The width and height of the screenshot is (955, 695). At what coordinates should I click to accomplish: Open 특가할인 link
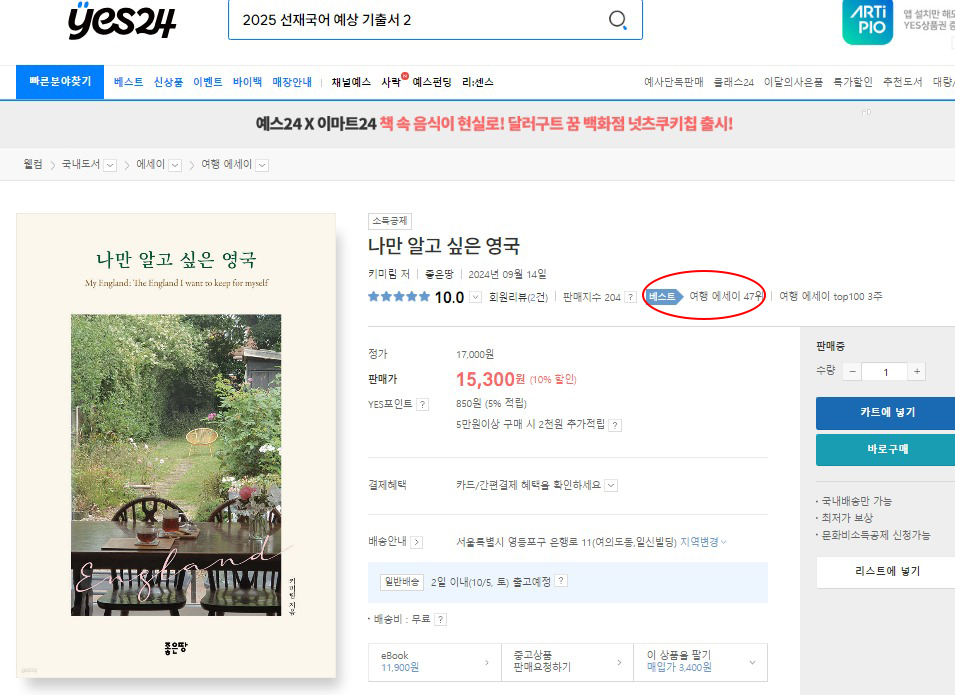pos(853,82)
